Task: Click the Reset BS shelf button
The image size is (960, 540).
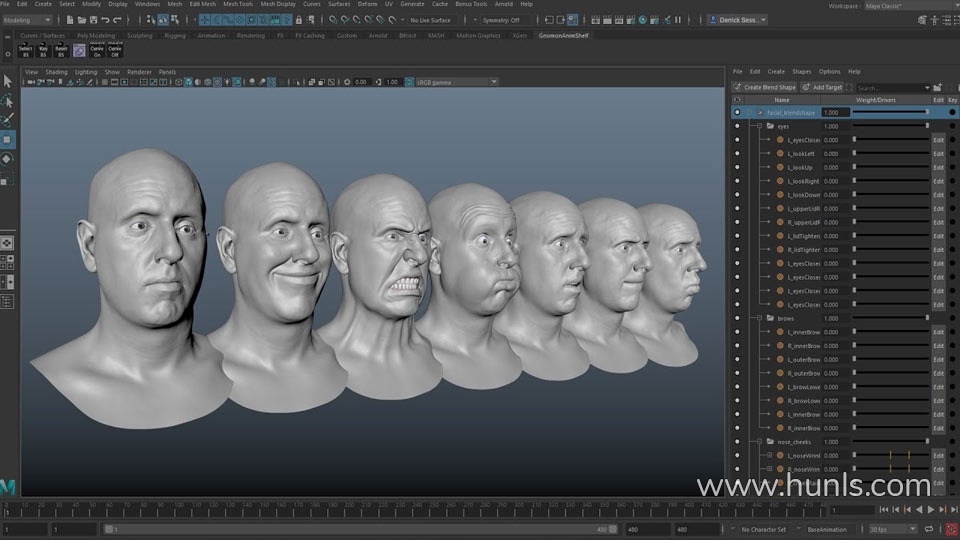Action: point(61,50)
